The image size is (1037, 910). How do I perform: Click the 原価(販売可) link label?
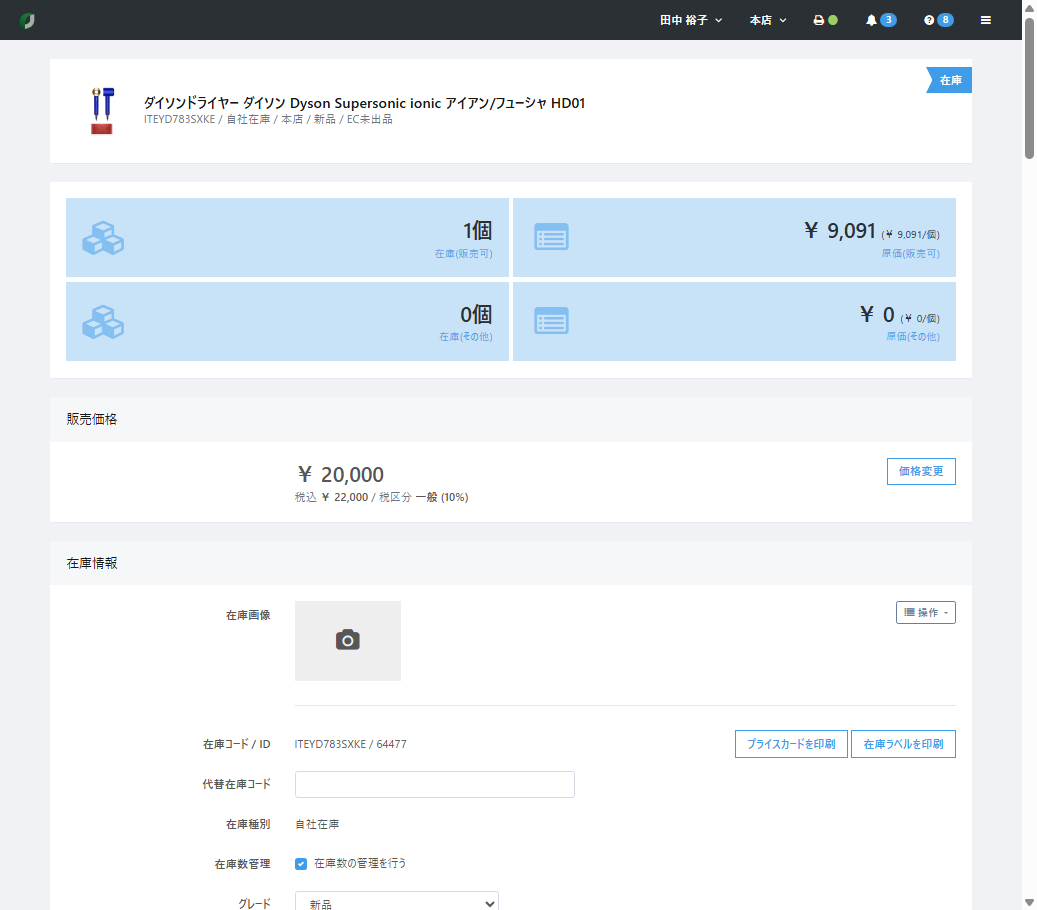[x=910, y=253]
